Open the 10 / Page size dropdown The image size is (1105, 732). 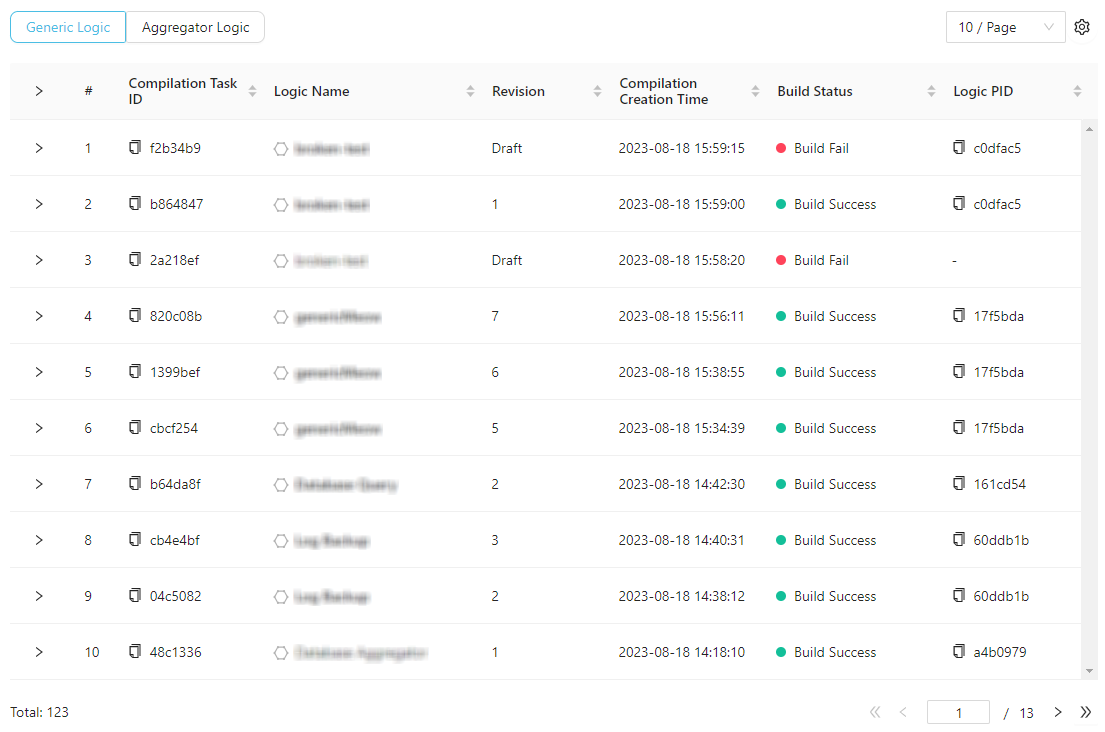tap(1004, 28)
